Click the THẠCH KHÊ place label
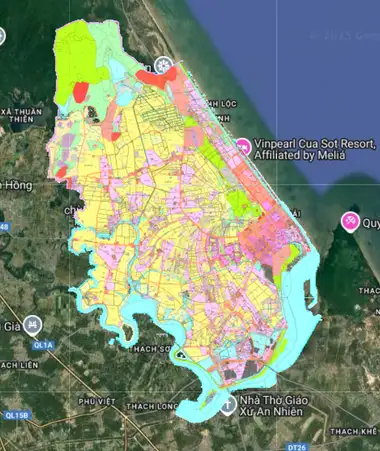380x451 pixels. click(x=353, y=432)
